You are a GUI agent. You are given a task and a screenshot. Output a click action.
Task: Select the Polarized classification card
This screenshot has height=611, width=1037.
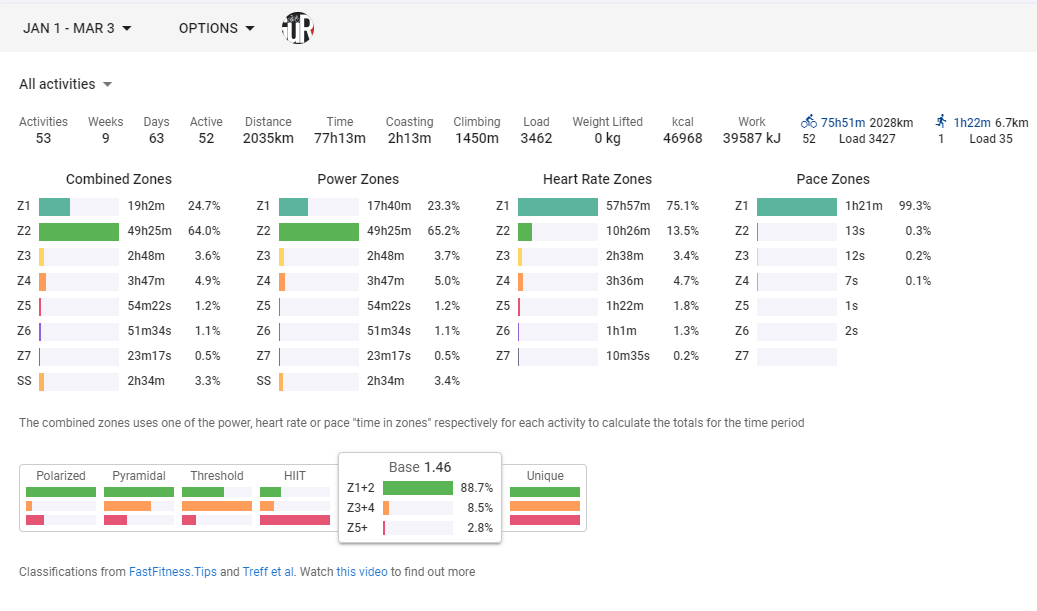pyautogui.click(x=61, y=497)
